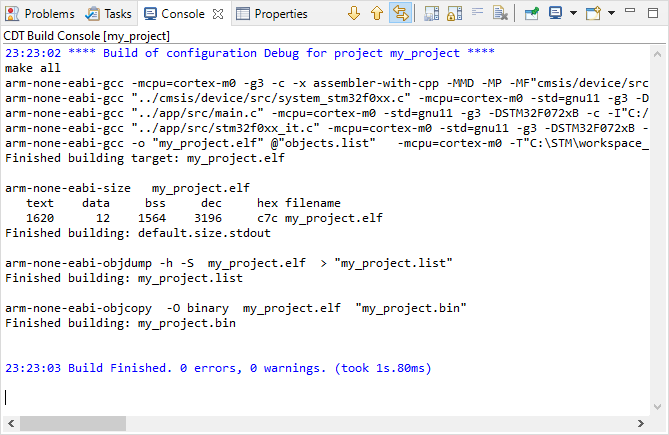Click the 'make all' line
669x435 pixels.
click(x=33, y=68)
